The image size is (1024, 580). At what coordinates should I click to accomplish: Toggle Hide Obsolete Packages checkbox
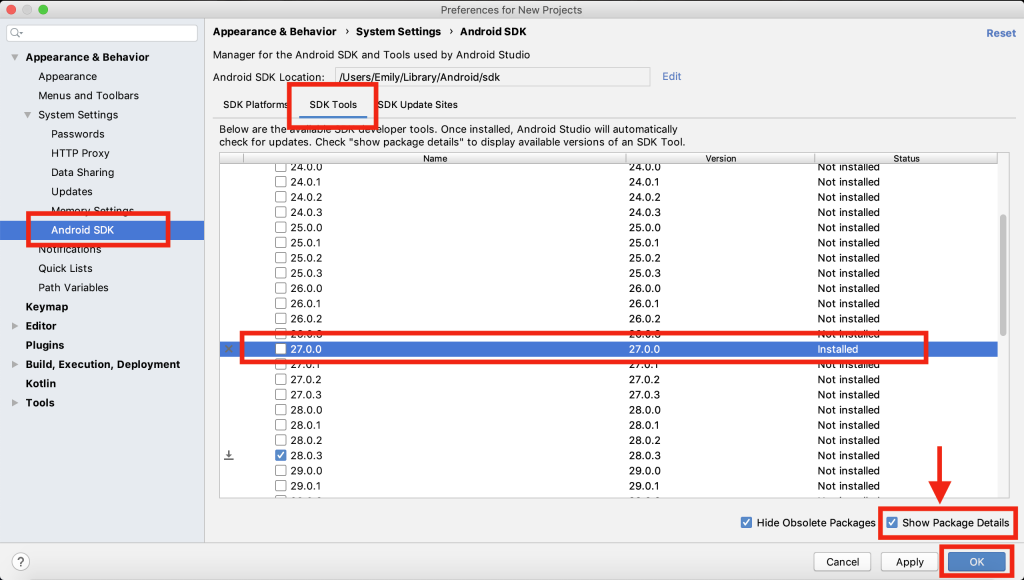746,523
